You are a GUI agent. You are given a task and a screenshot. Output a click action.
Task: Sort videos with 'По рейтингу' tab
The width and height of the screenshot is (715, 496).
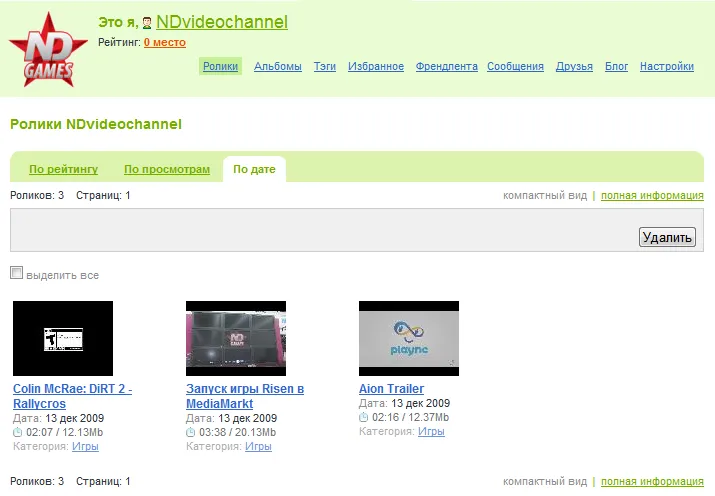tap(63, 169)
